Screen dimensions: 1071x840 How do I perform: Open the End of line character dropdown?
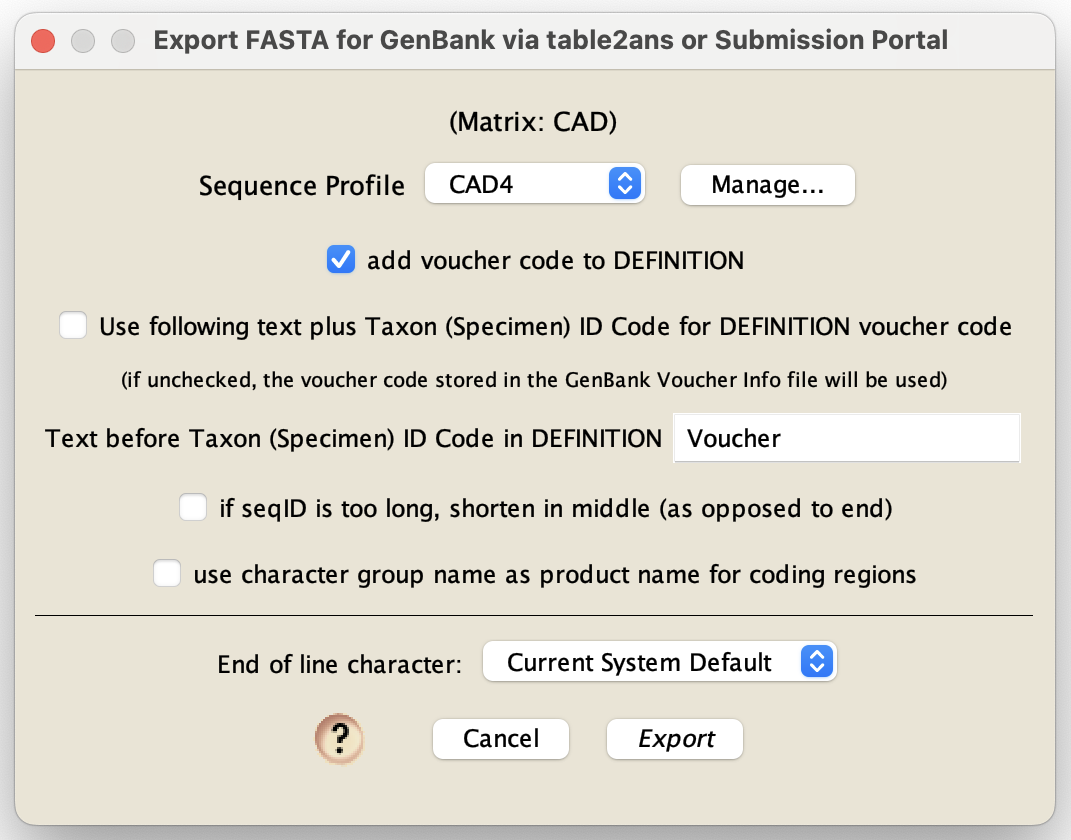click(x=660, y=661)
